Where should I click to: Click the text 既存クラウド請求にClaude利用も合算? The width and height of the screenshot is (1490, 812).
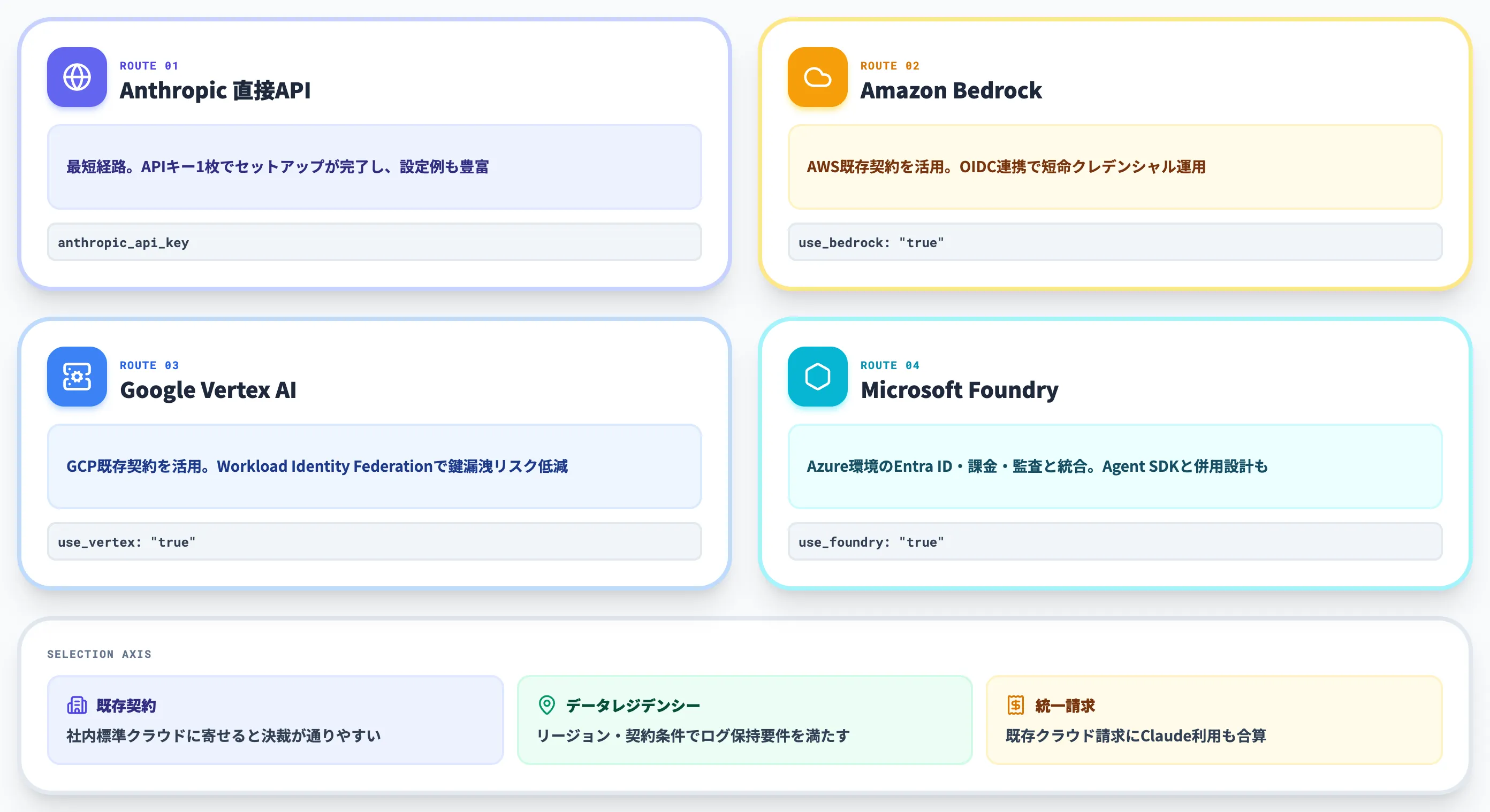click(x=1136, y=736)
